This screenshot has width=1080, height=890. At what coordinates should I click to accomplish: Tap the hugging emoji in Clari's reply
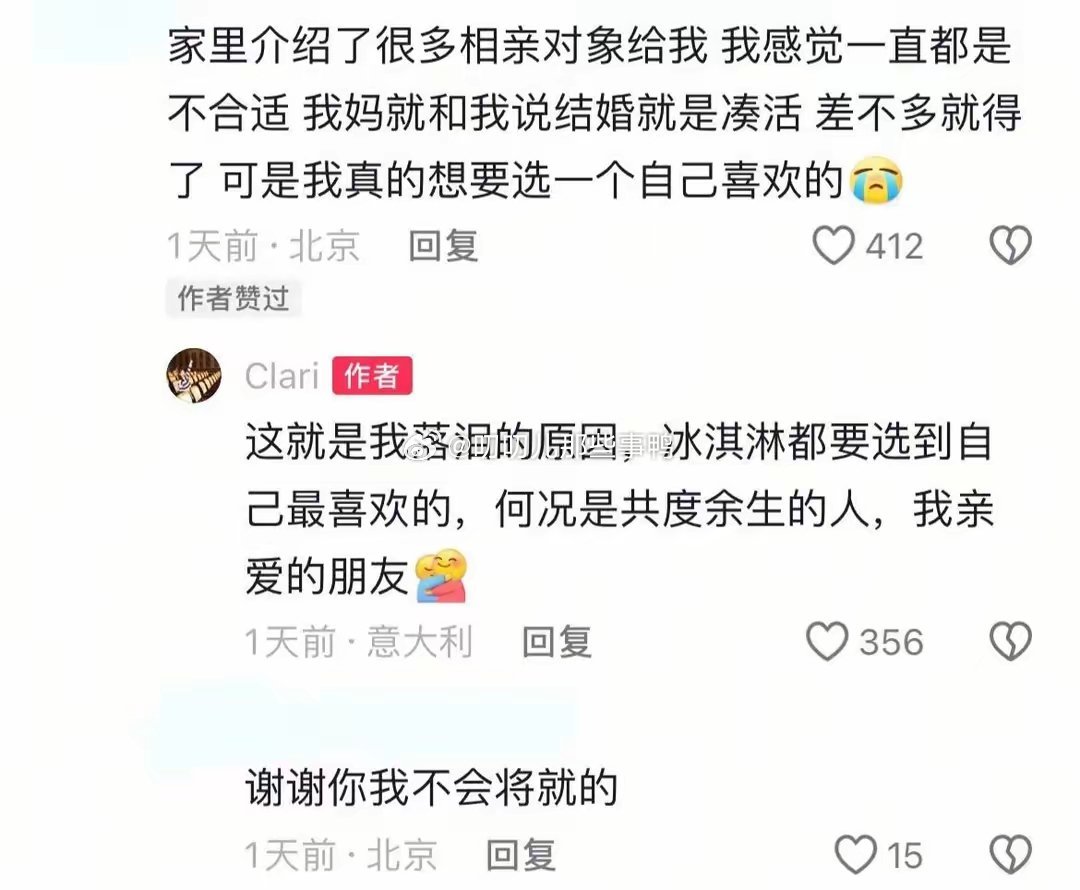pos(442,576)
